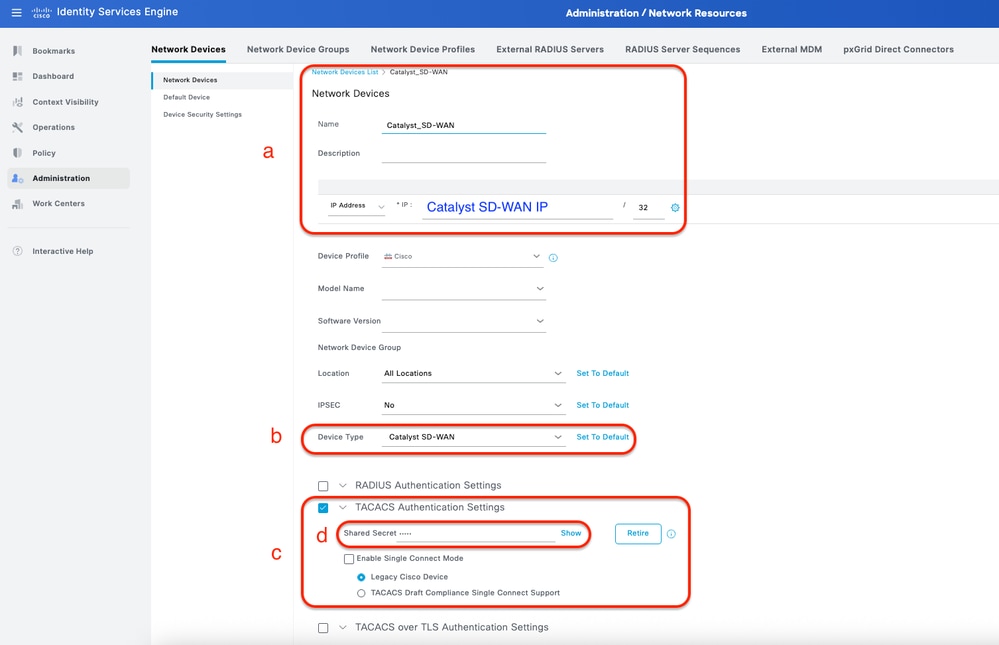Expand TACACS over TLS Authentication Settings chevron
The image size is (999, 645).
(343, 627)
